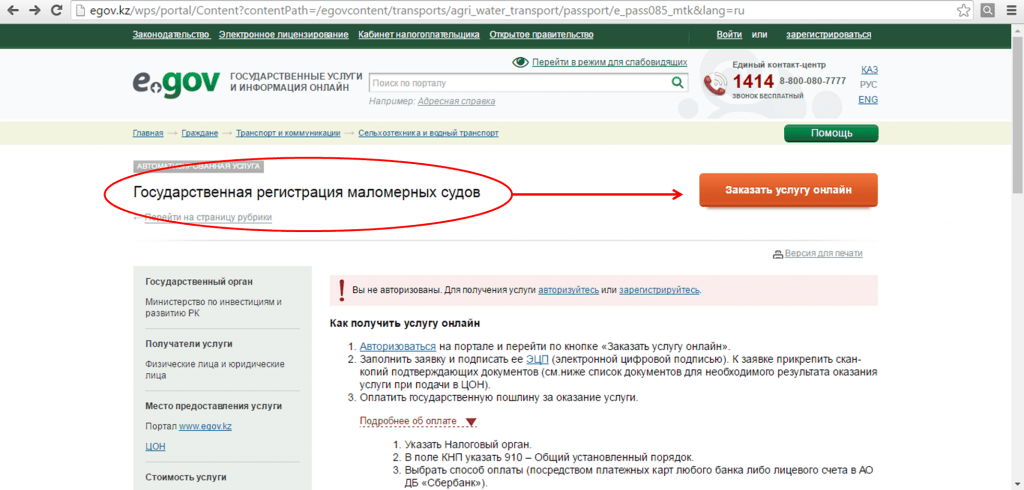Open 'Электронное лицензирование' in top menu
Image resolution: width=1024 pixels, height=490 pixels.
[x=283, y=35]
